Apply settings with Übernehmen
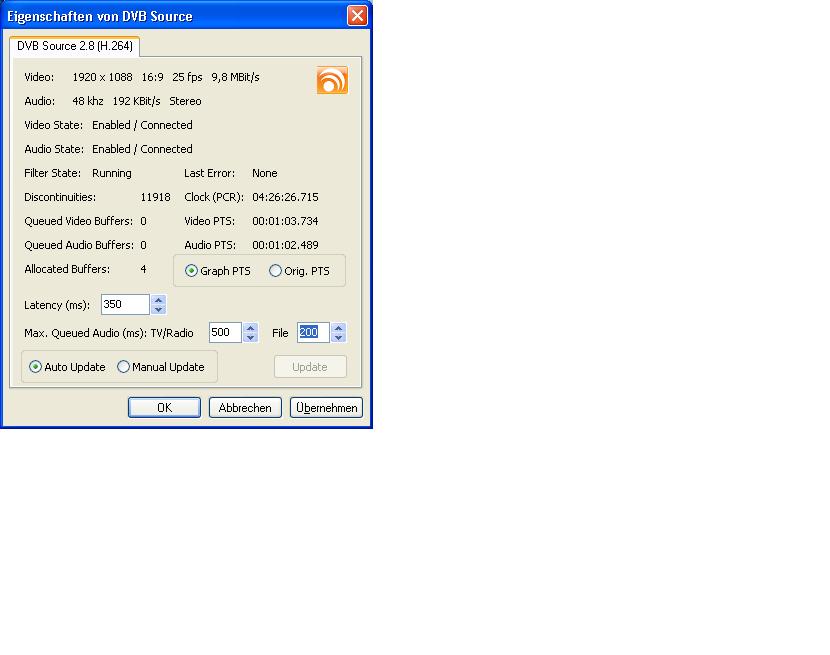The width and height of the screenshot is (830, 655). pos(326,408)
